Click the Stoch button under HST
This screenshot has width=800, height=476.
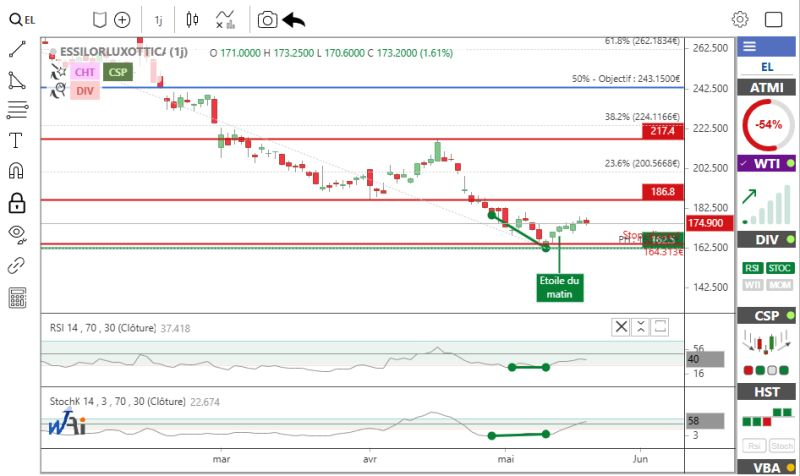coord(782,446)
